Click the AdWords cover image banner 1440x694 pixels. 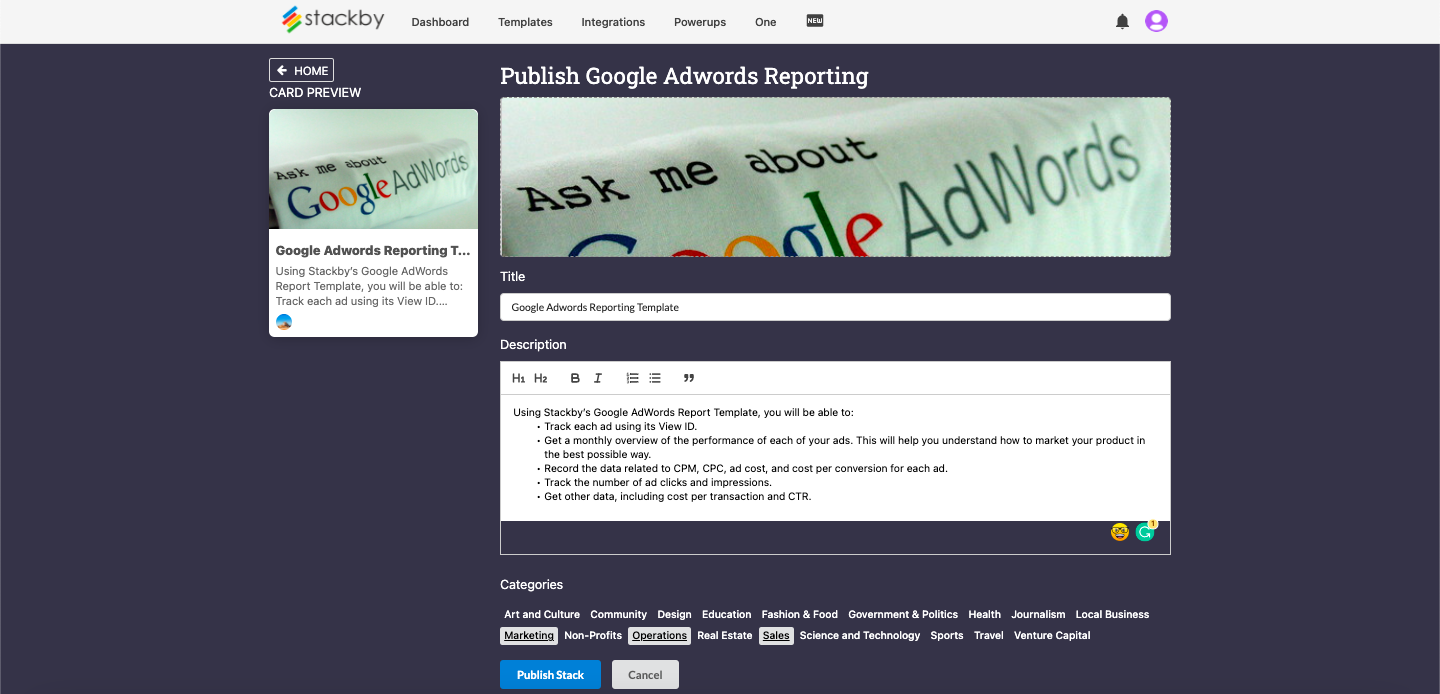click(x=835, y=177)
